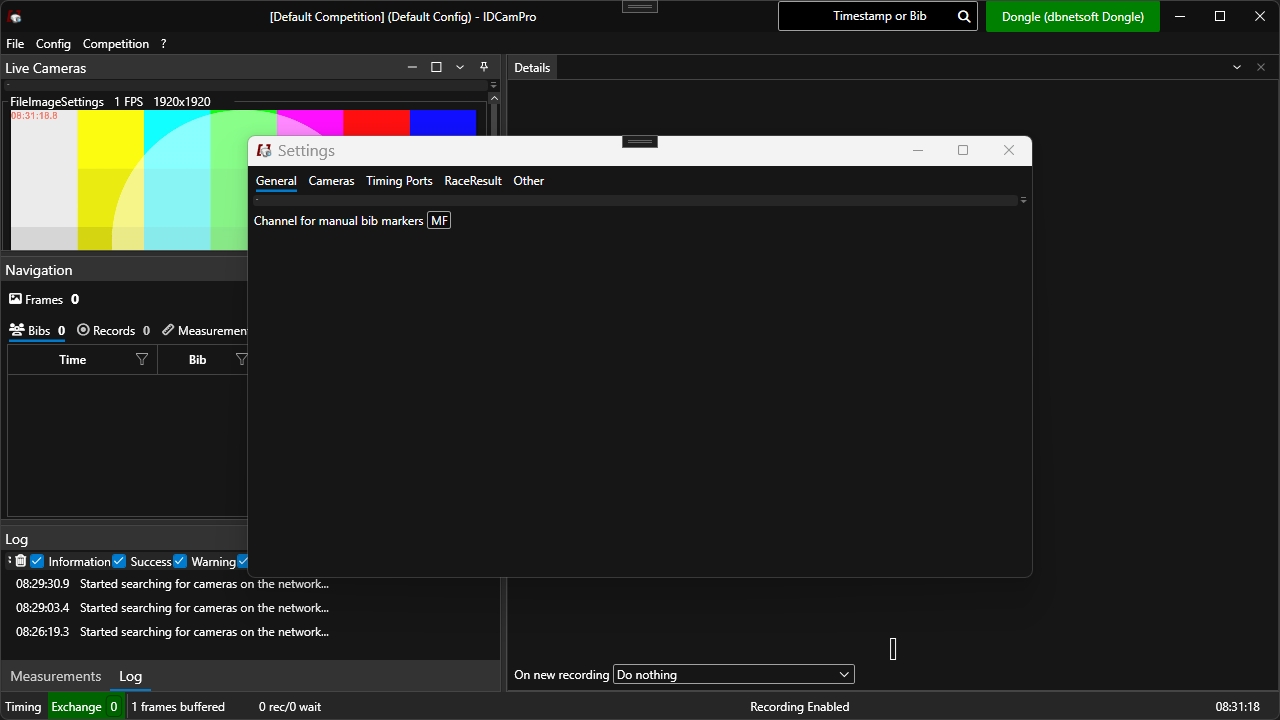Open the Time column filter
1280x720 pixels.
pyautogui.click(x=142, y=360)
